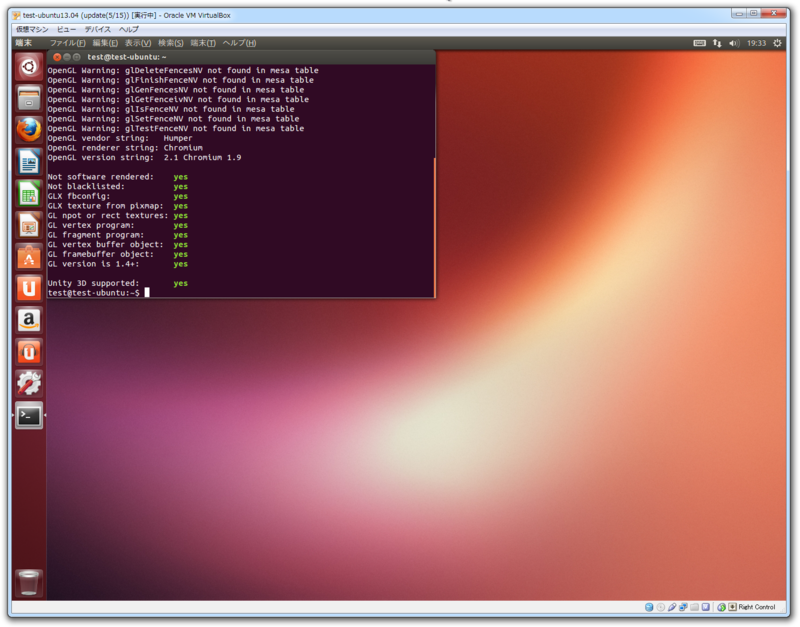Minimize the terminal window

[x=67, y=57]
